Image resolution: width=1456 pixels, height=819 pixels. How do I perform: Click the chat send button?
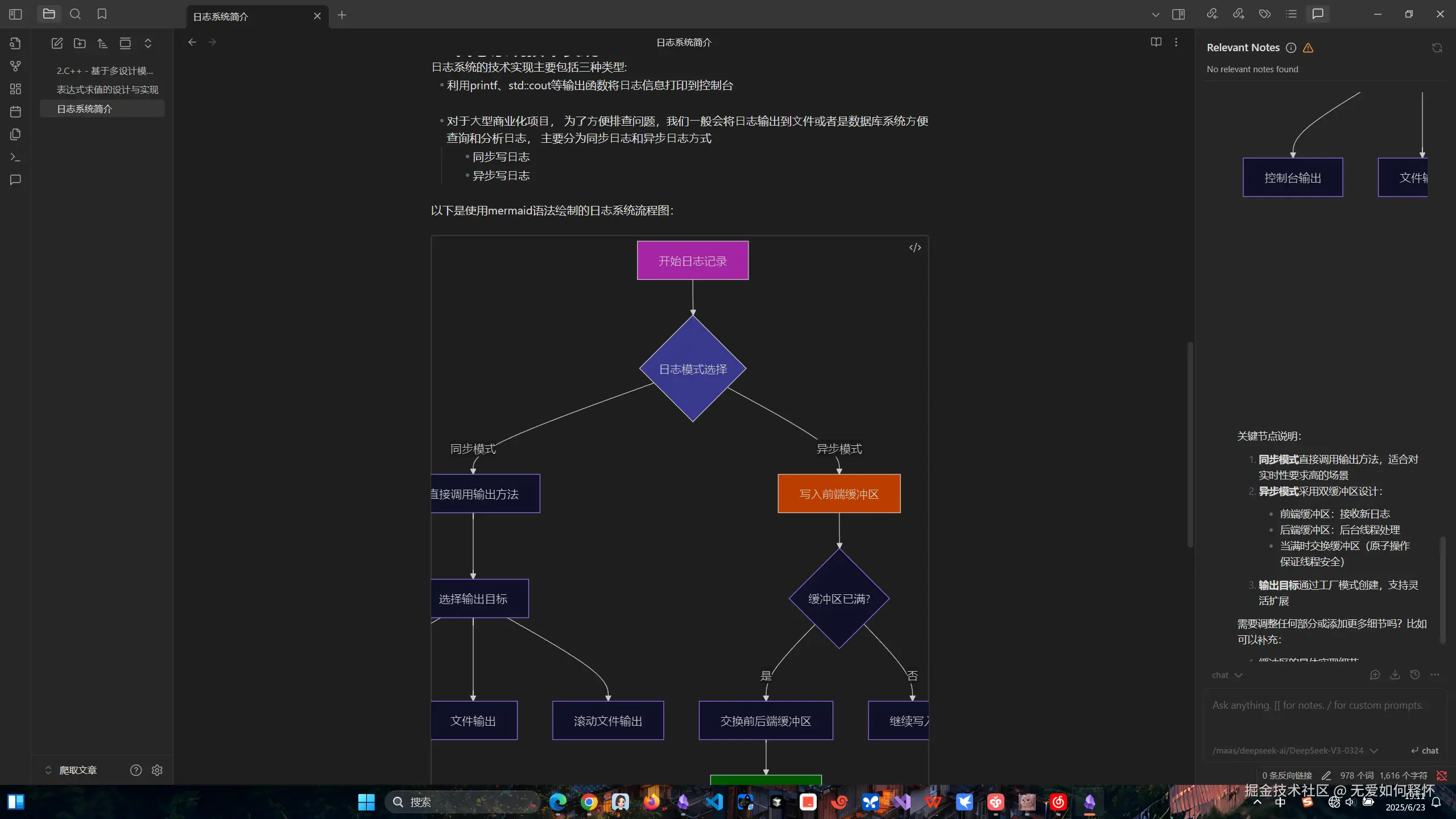(x=1425, y=751)
